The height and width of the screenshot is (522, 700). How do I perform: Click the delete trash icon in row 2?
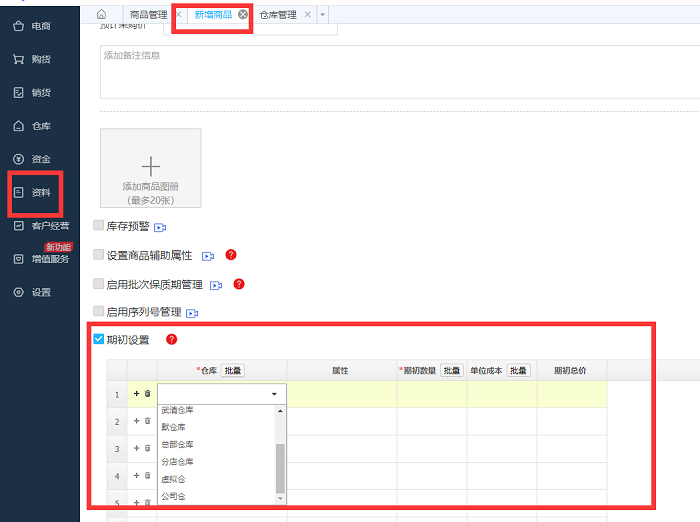coord(147,422)
